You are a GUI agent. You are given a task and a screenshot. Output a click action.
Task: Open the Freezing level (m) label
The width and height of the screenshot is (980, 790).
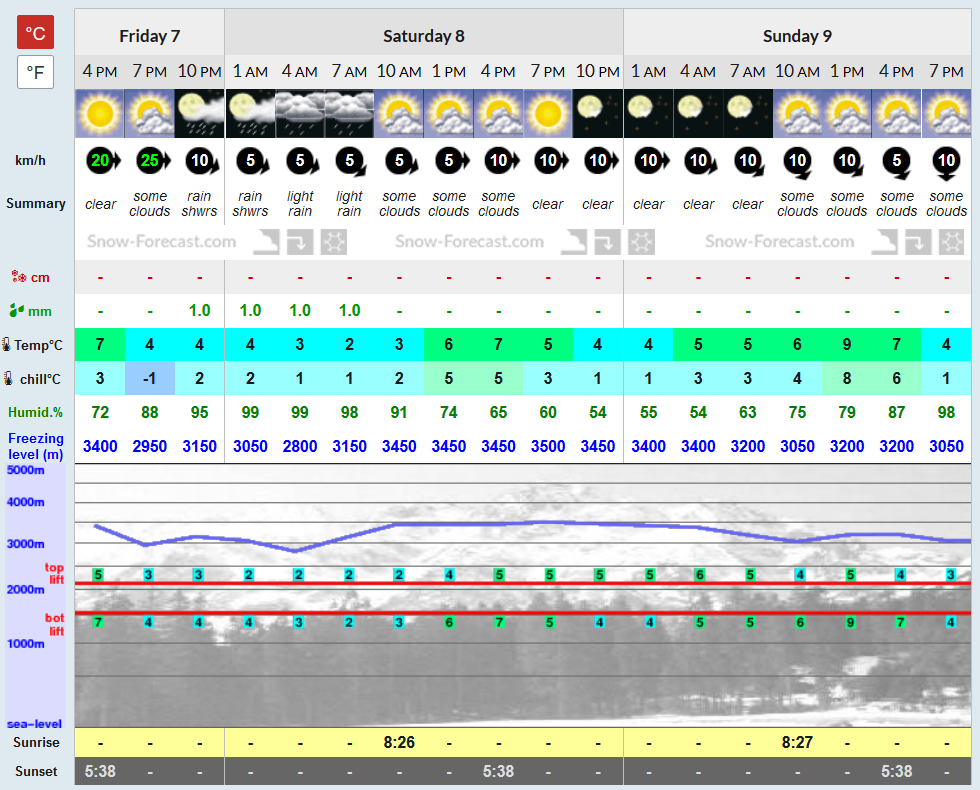pyautogui.click(x=36, y=446)
